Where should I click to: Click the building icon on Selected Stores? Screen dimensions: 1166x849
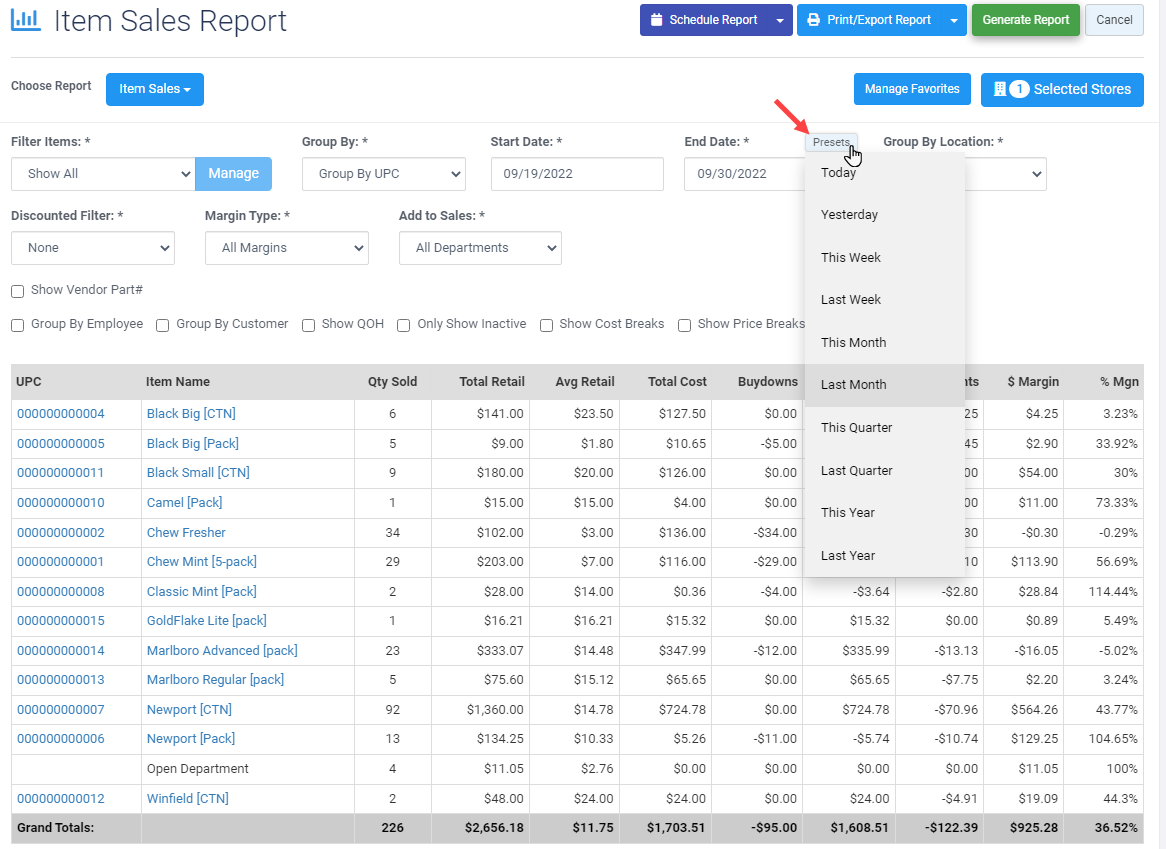[999, 89]
